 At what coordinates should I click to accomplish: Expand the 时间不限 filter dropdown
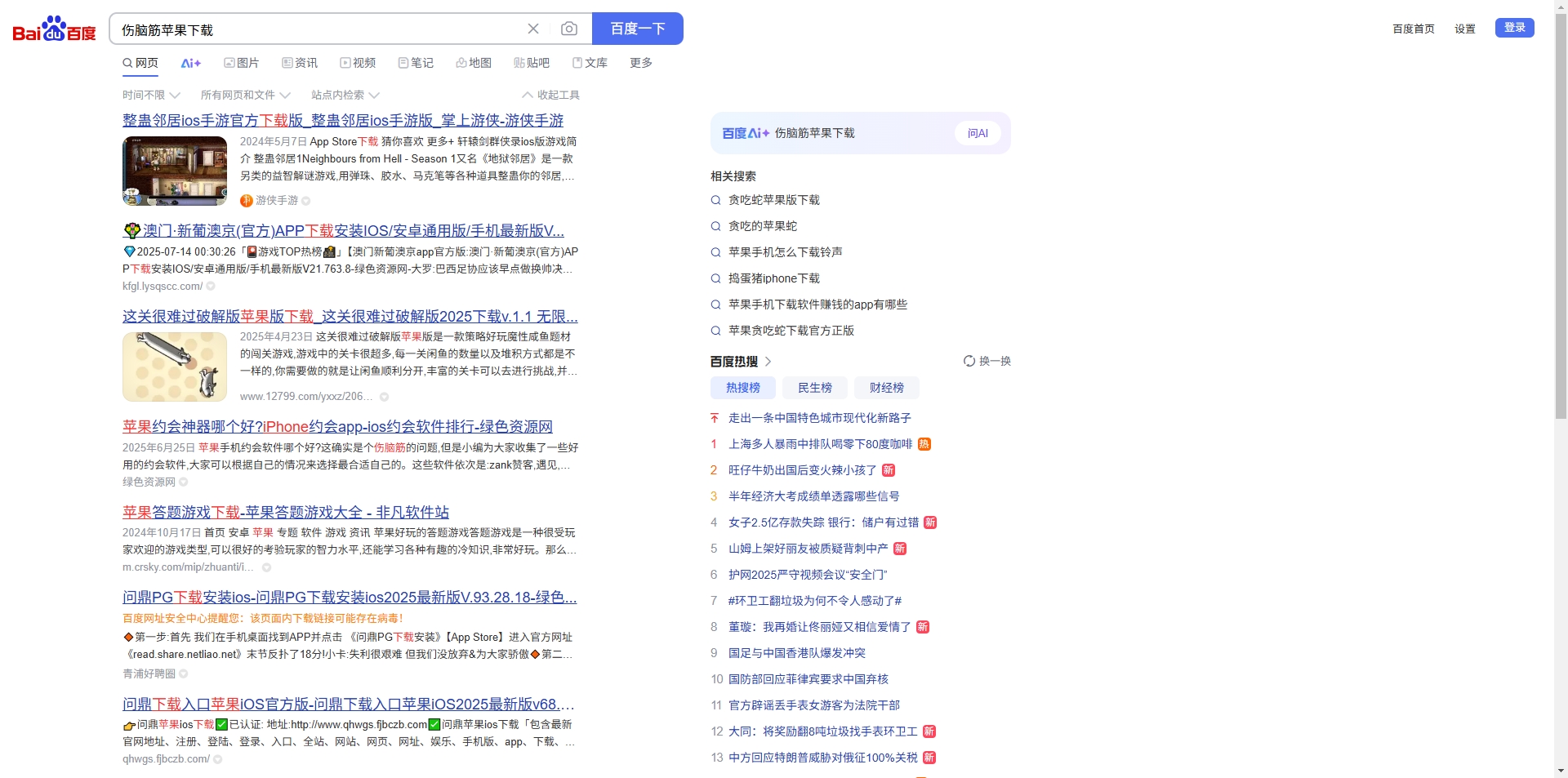151,95
